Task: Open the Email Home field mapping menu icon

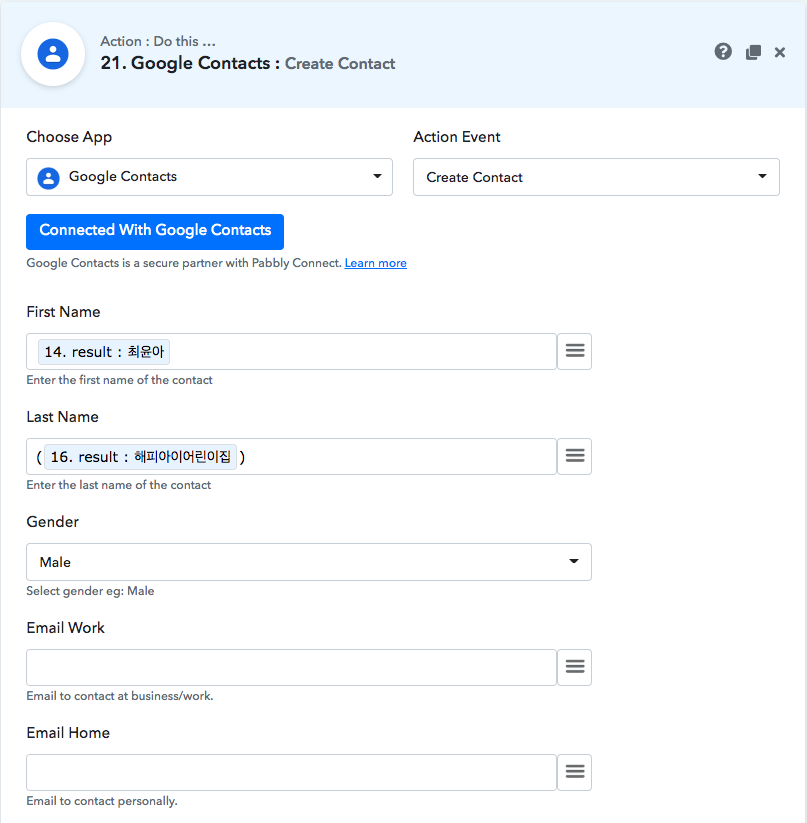Action: pyautogui.click(x=574, y=772)
